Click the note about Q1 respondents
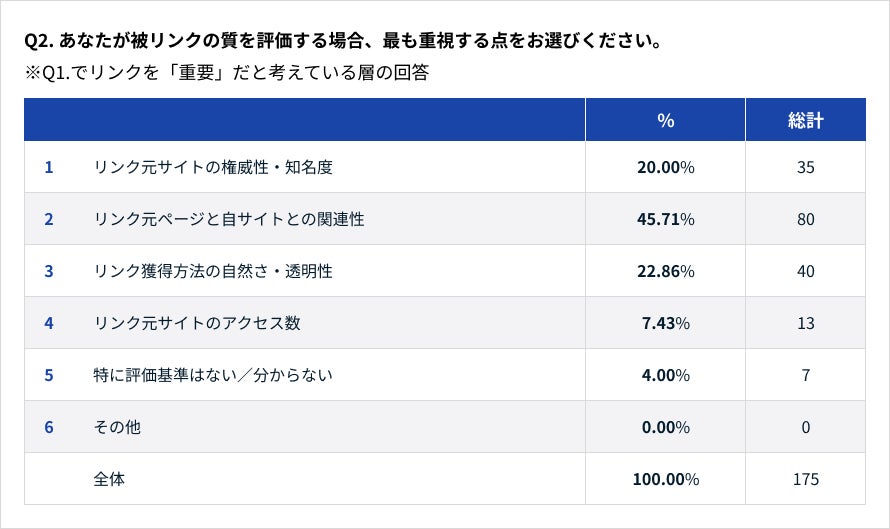This screenshot has width=890, height=529. pos(227,73)
